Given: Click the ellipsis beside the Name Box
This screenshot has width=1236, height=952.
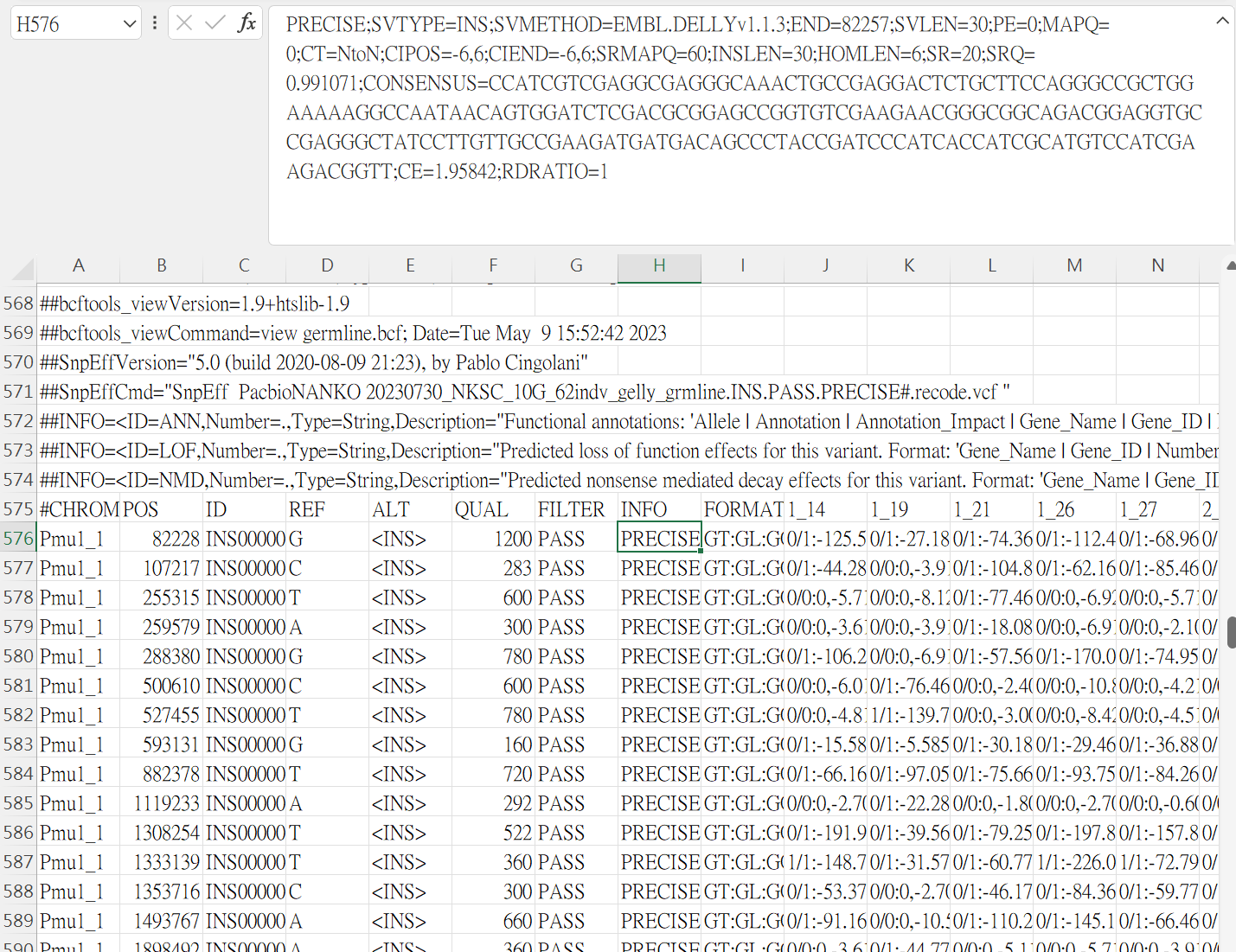Looking at the screenshot, I should [153, 22].
